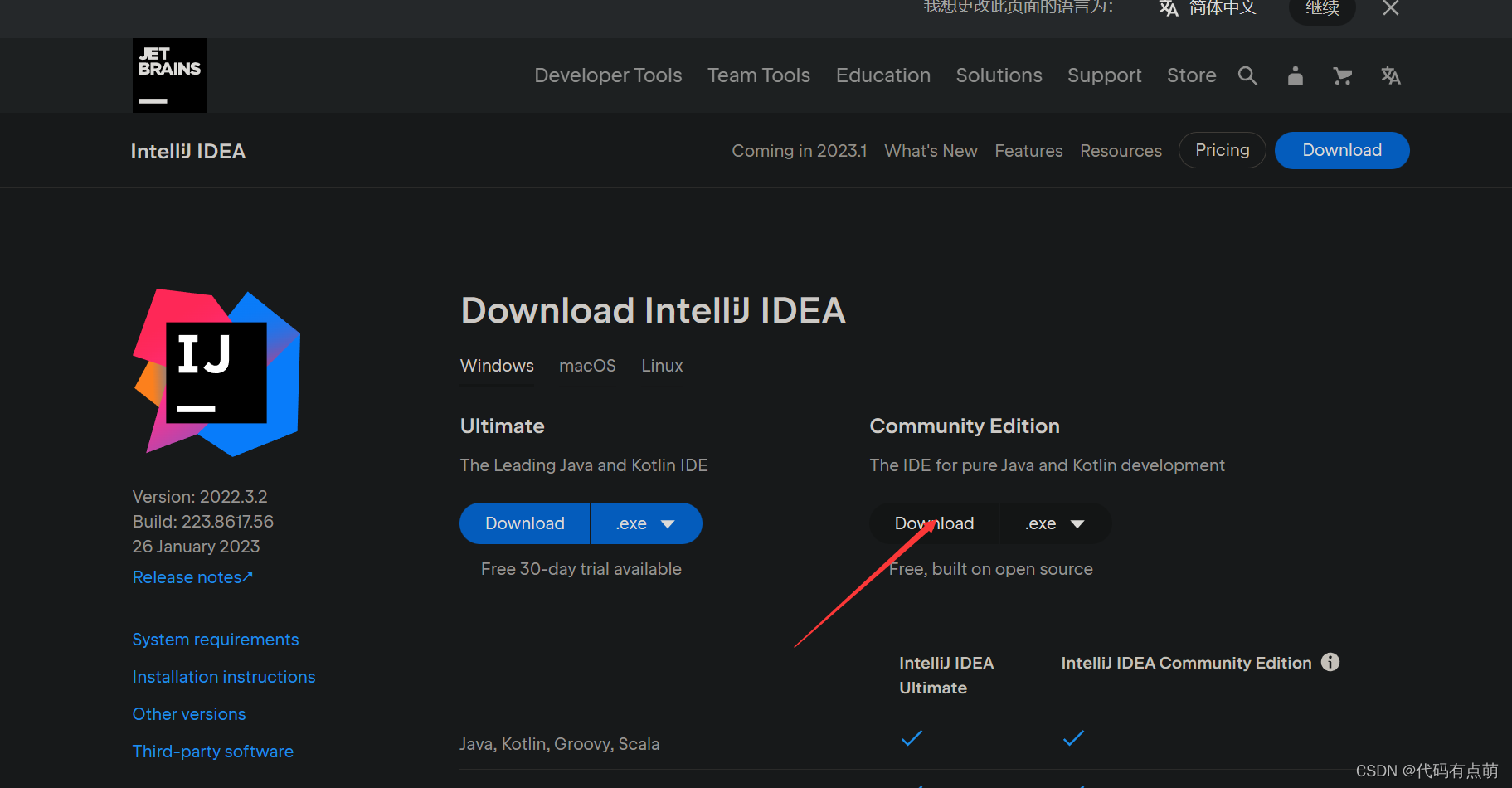Open the user account icon
Image resolution: width=1512 pixels, height=788 pixels.
coord(1296,75)
